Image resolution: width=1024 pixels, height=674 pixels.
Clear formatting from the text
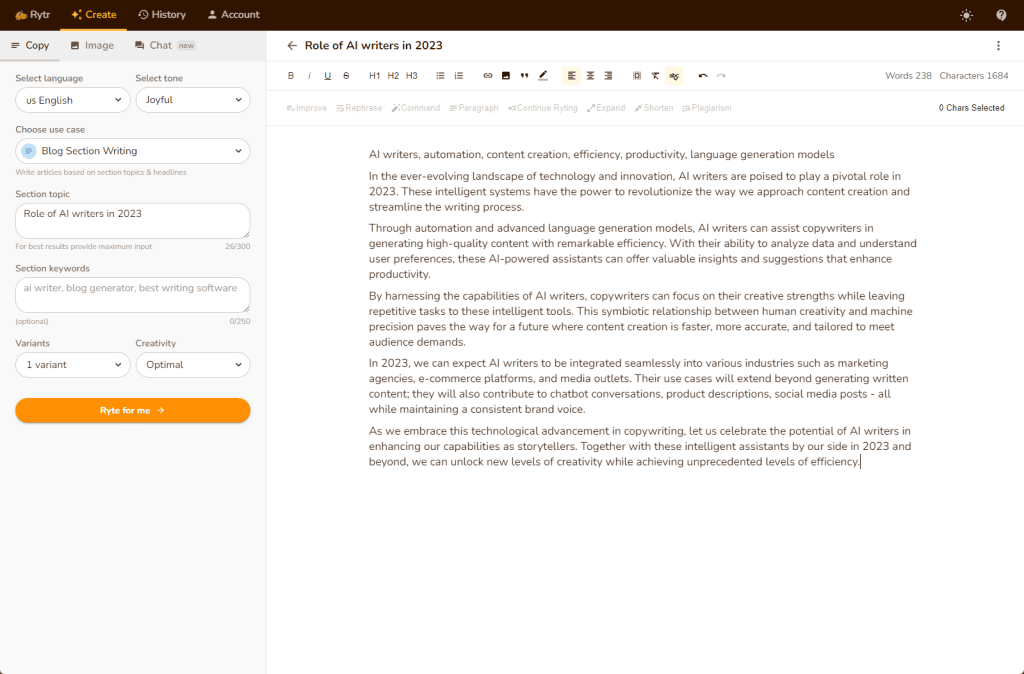pos(655,76)
